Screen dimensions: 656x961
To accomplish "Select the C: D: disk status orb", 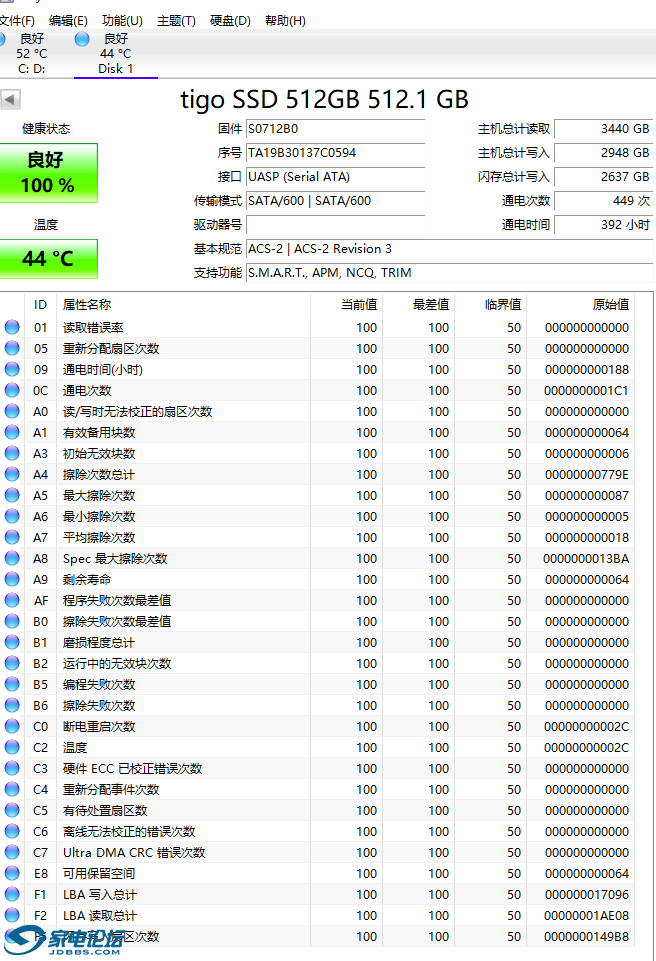I will click(2, 39).
